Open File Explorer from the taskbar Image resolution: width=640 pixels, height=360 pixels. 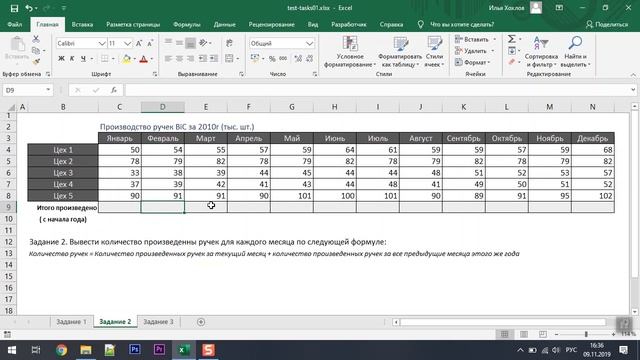[86, 350]
